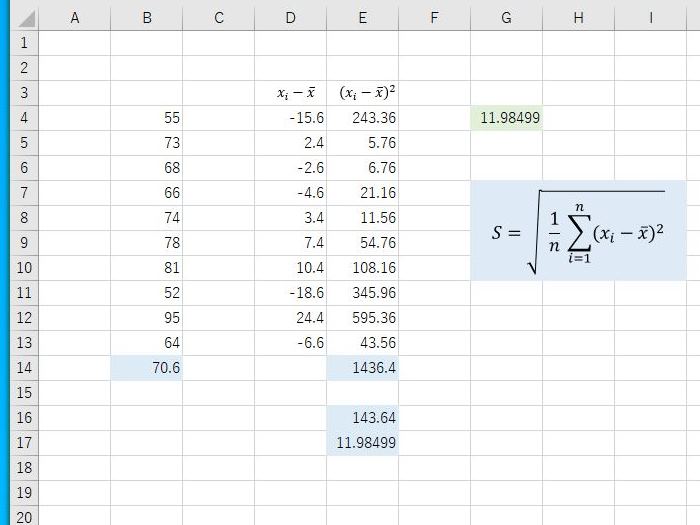Click deviation cell -6.6
Image resolution: width=700 pixels, height=525 pixels.
coord(291,343)
